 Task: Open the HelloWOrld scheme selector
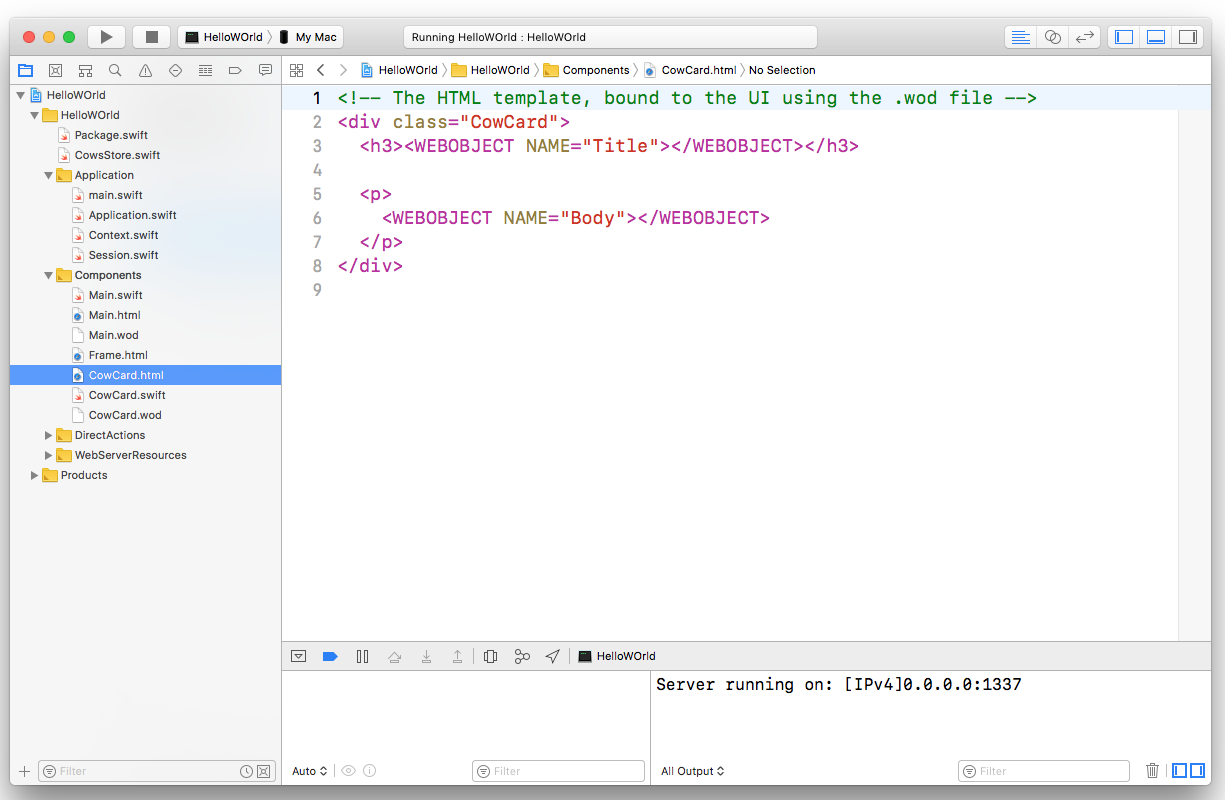click(224, 37)
